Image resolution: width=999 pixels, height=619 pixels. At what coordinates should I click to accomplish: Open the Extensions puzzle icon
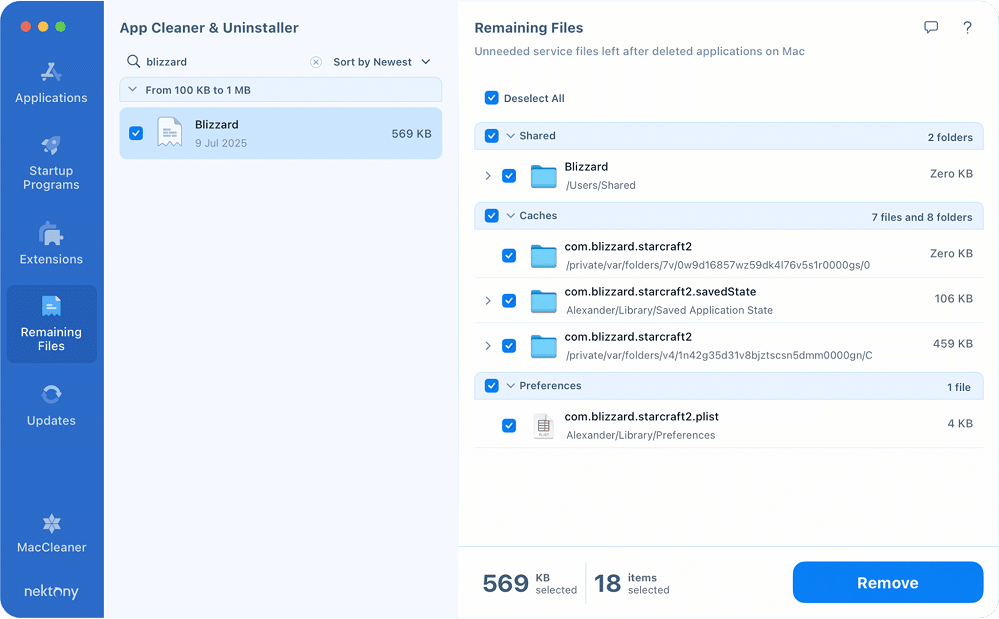tap(51, 234)
